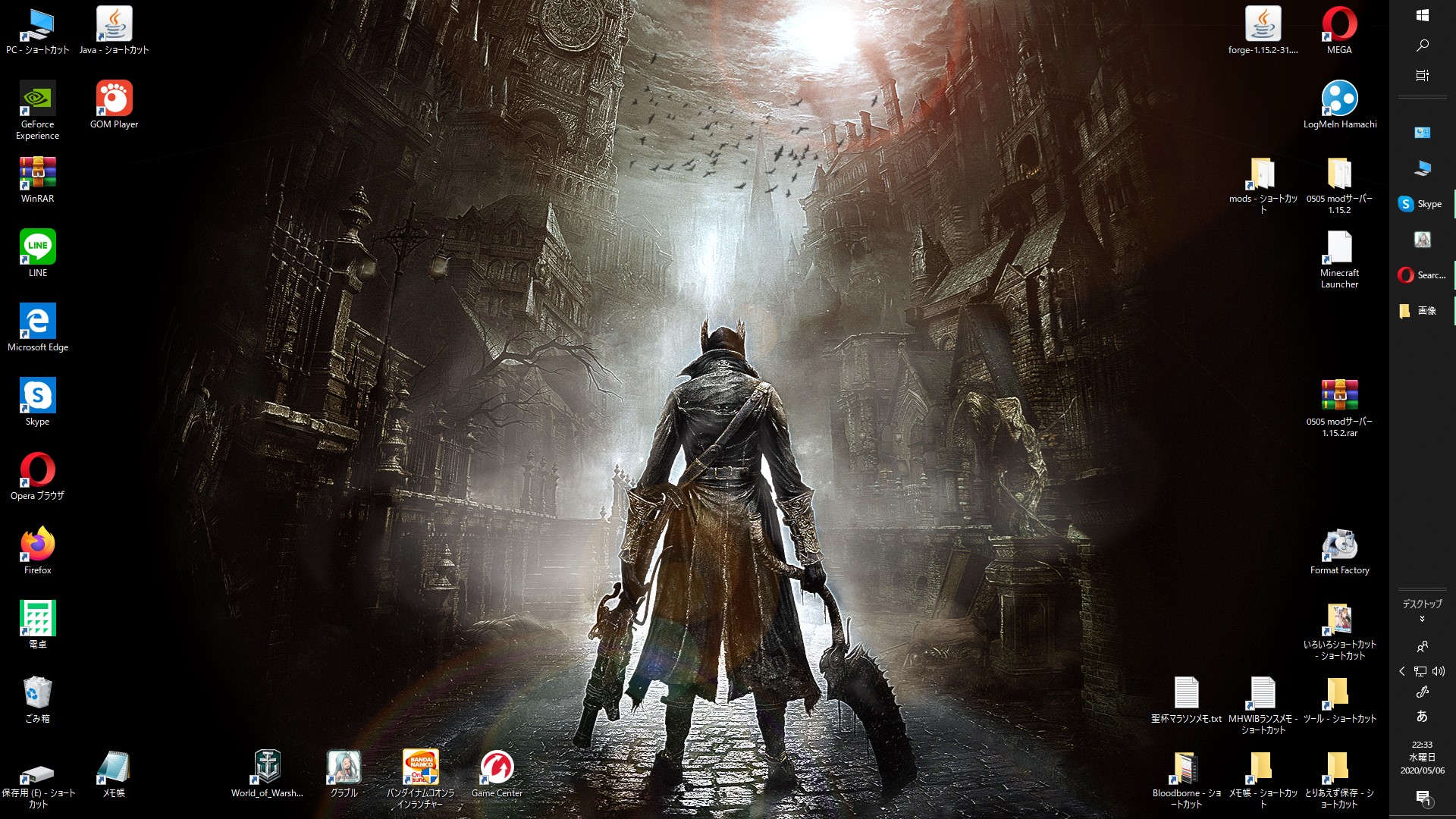This screenshot has width=1456, height=819.
Task: Select the MEGA desktop icon
Action: point(1339,30)
